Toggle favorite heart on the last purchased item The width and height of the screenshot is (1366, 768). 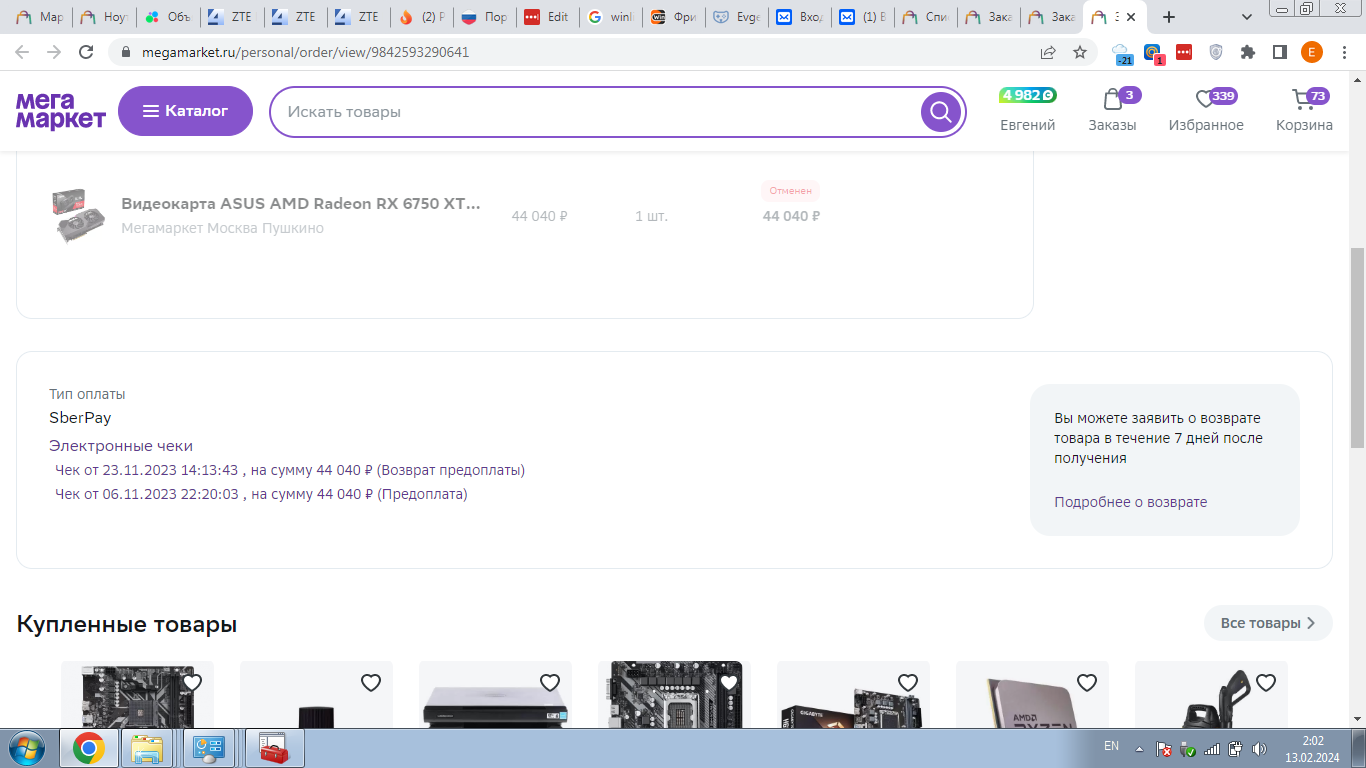(x=1266, y=683)
